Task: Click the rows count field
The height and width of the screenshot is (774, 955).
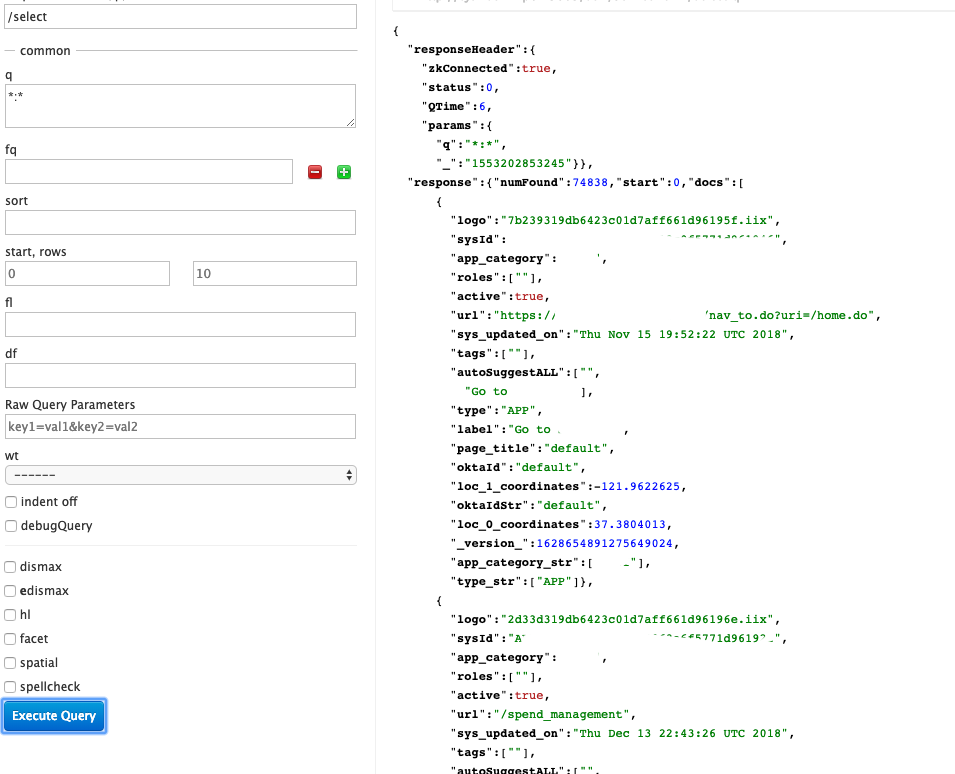Action: click(274, 273)
